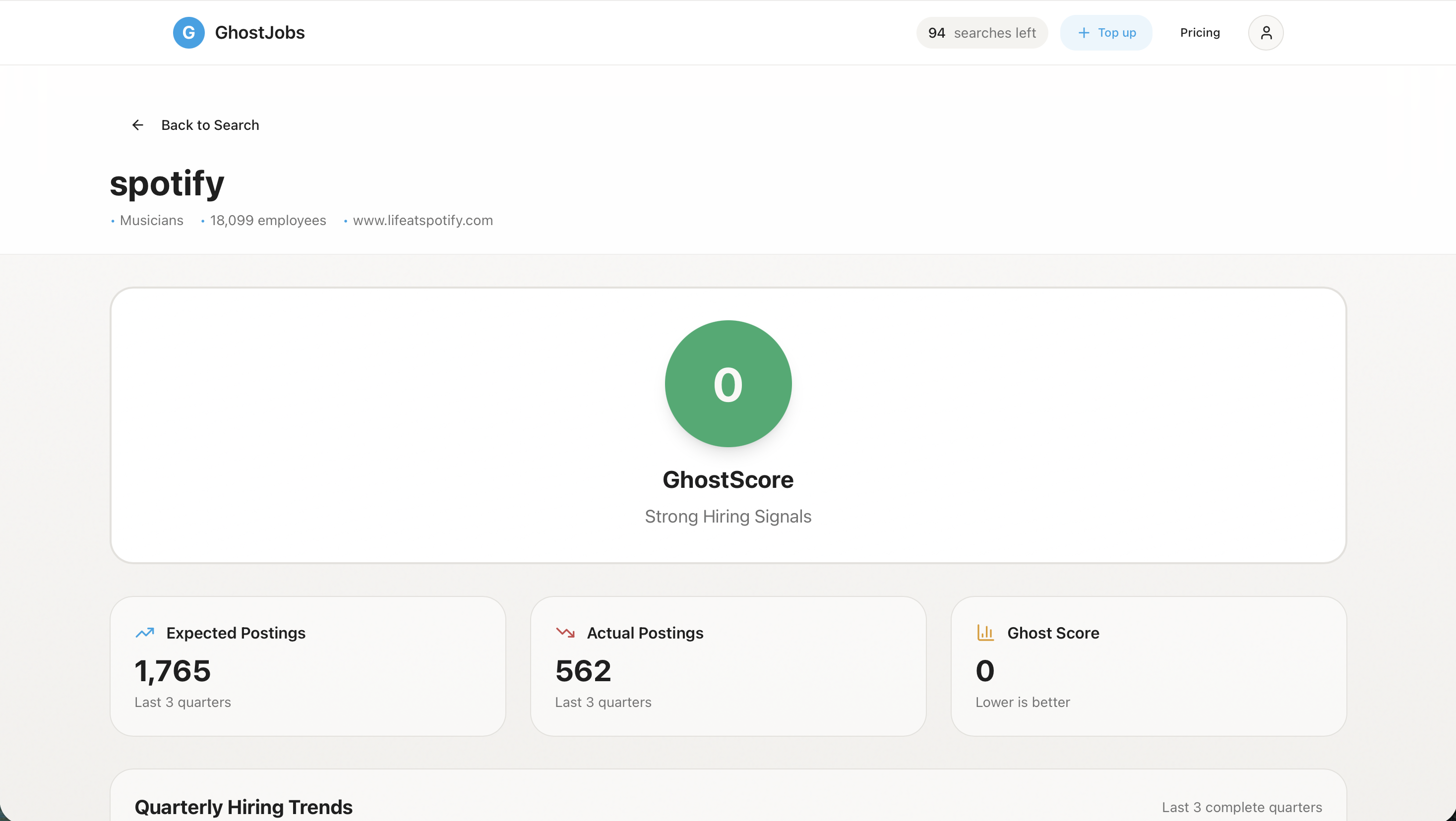Click the green GhostScore circle
Viewport: 1456px width, 821px height.
click(728, 384)
